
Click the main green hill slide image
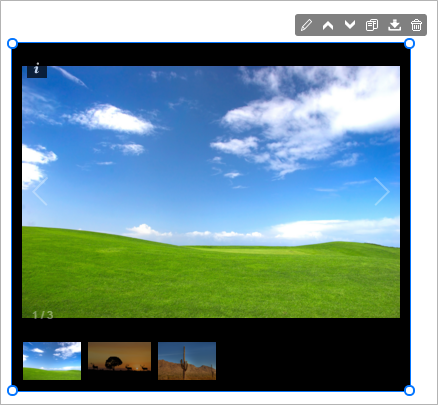pos(211,192)
